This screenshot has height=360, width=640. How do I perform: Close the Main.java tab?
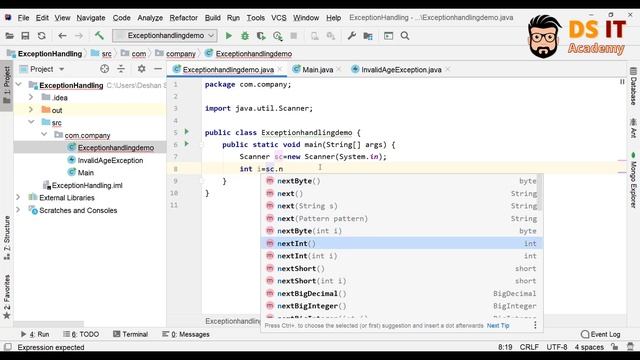point(339,69)
